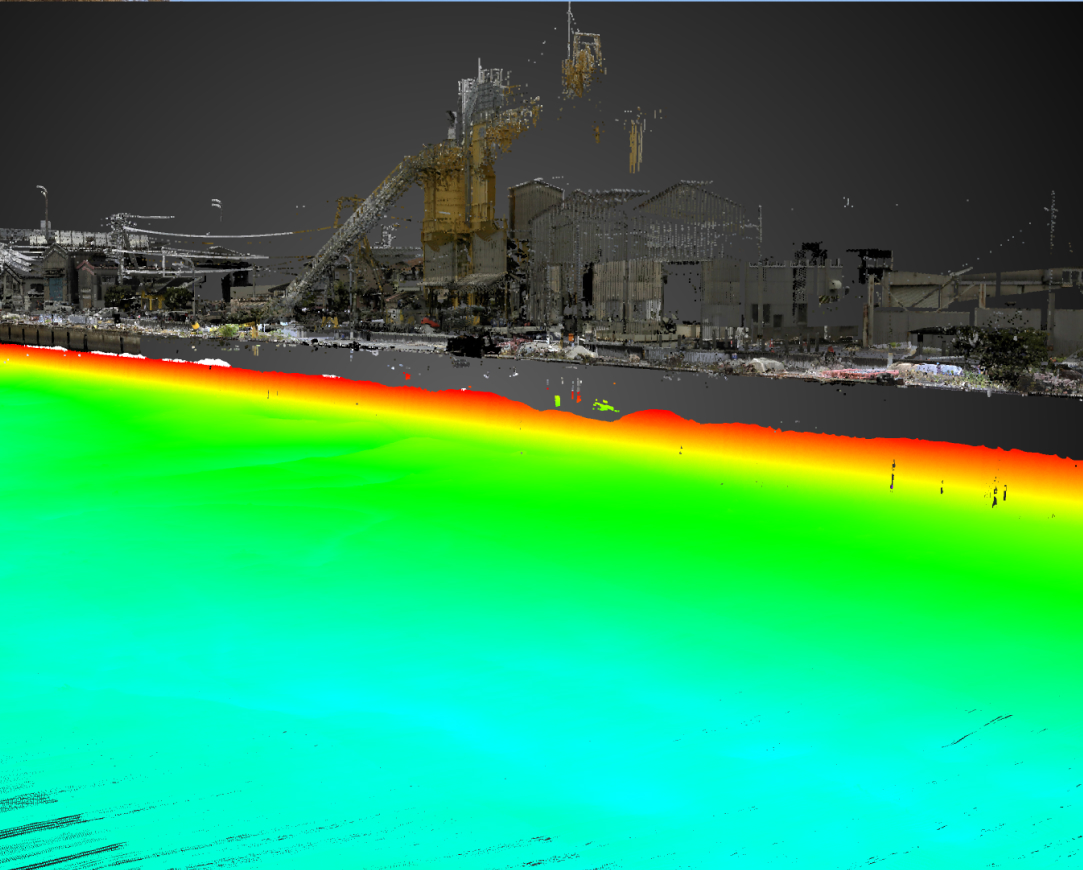1083x870 pixels.
Task: Pick the white patch on the red ridge
Action: click(x=213, y=362)
